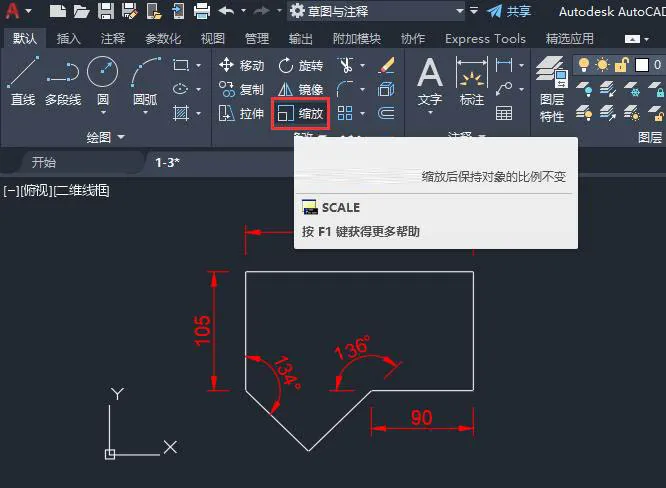Select the Line (直线) tool
This screenshot has height=488, width=666.
click(23, 82)
